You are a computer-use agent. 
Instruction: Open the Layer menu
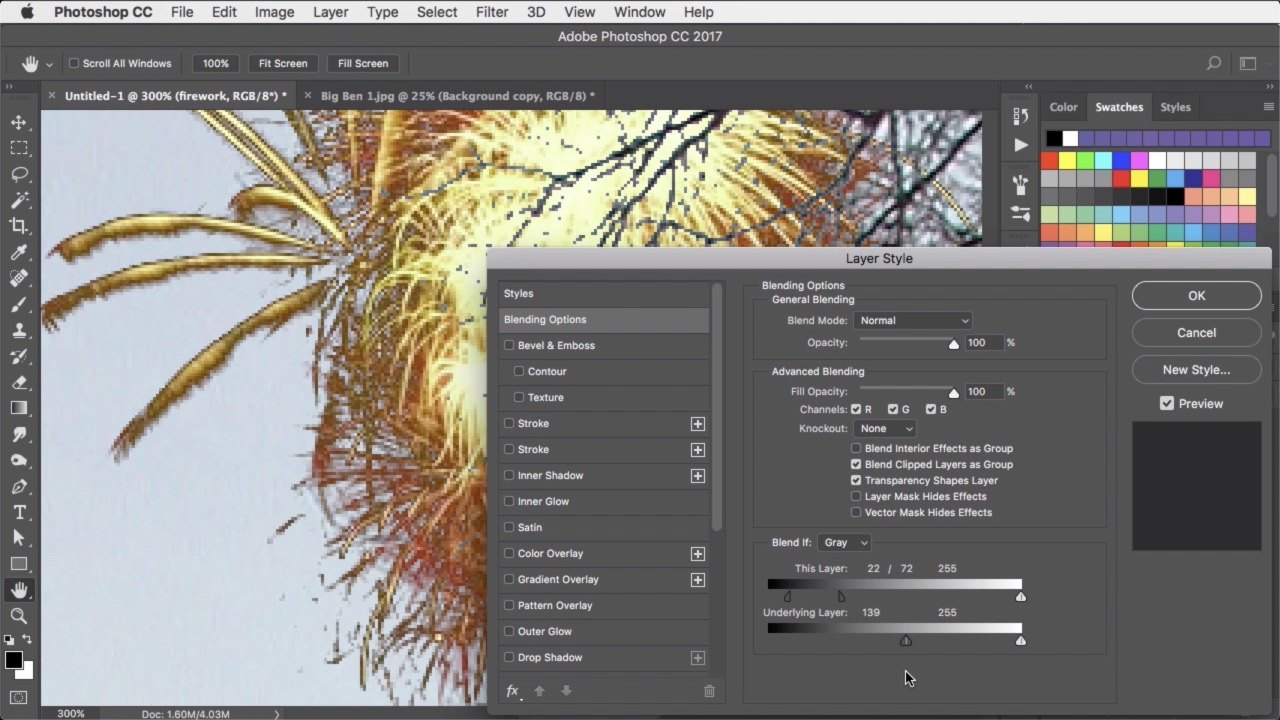(x=330, y=12)
